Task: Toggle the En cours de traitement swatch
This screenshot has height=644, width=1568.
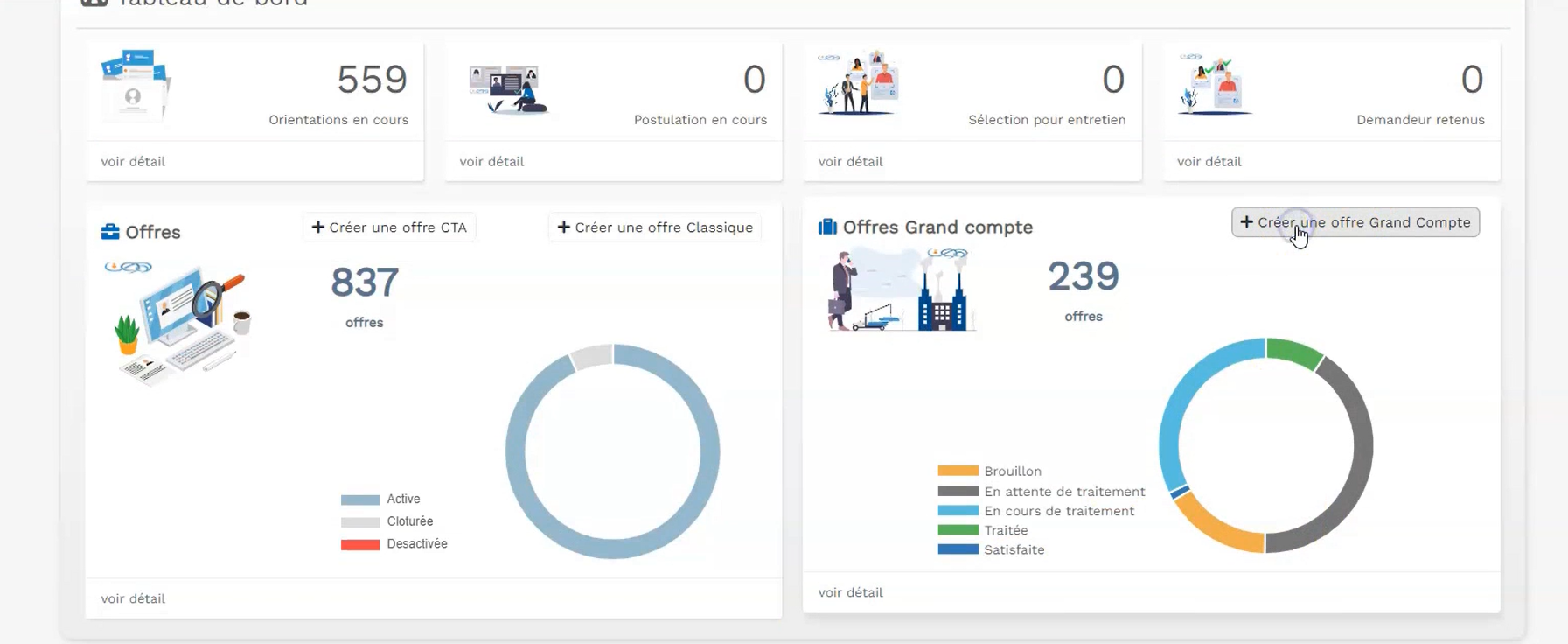Action: pyautogui.click(x=958, y=511)
